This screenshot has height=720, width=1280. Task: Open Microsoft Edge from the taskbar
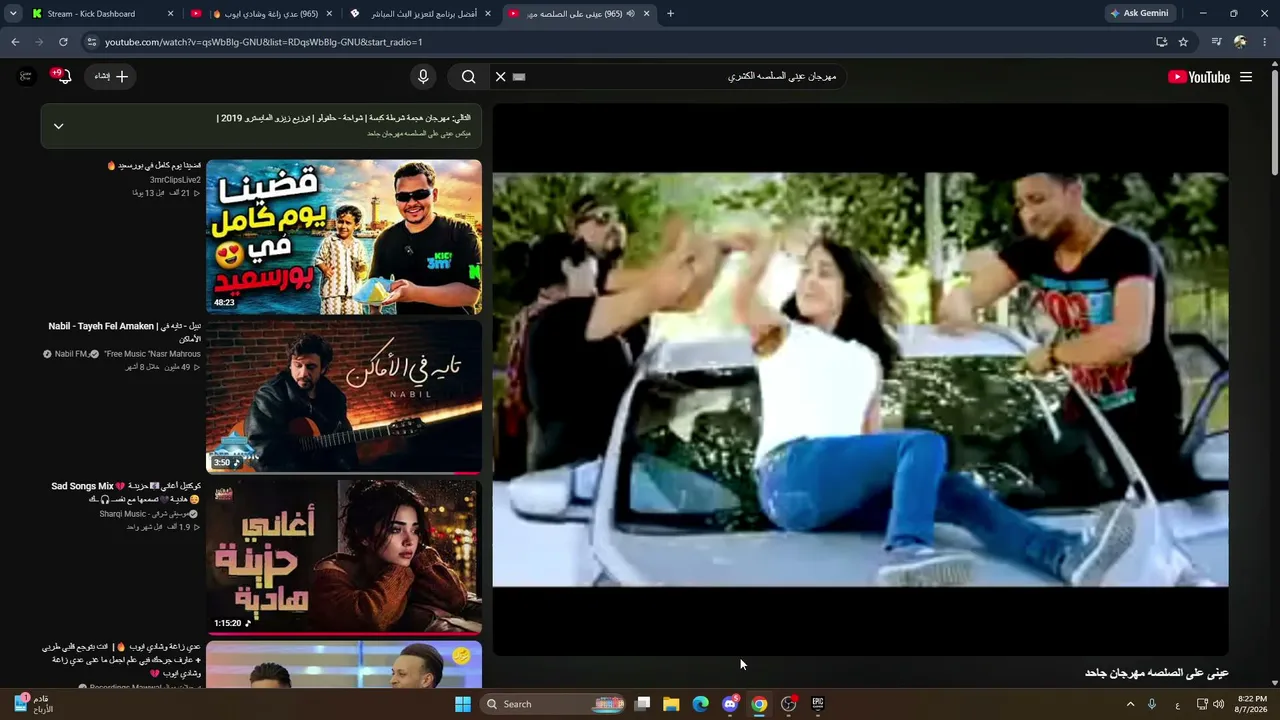701,704
